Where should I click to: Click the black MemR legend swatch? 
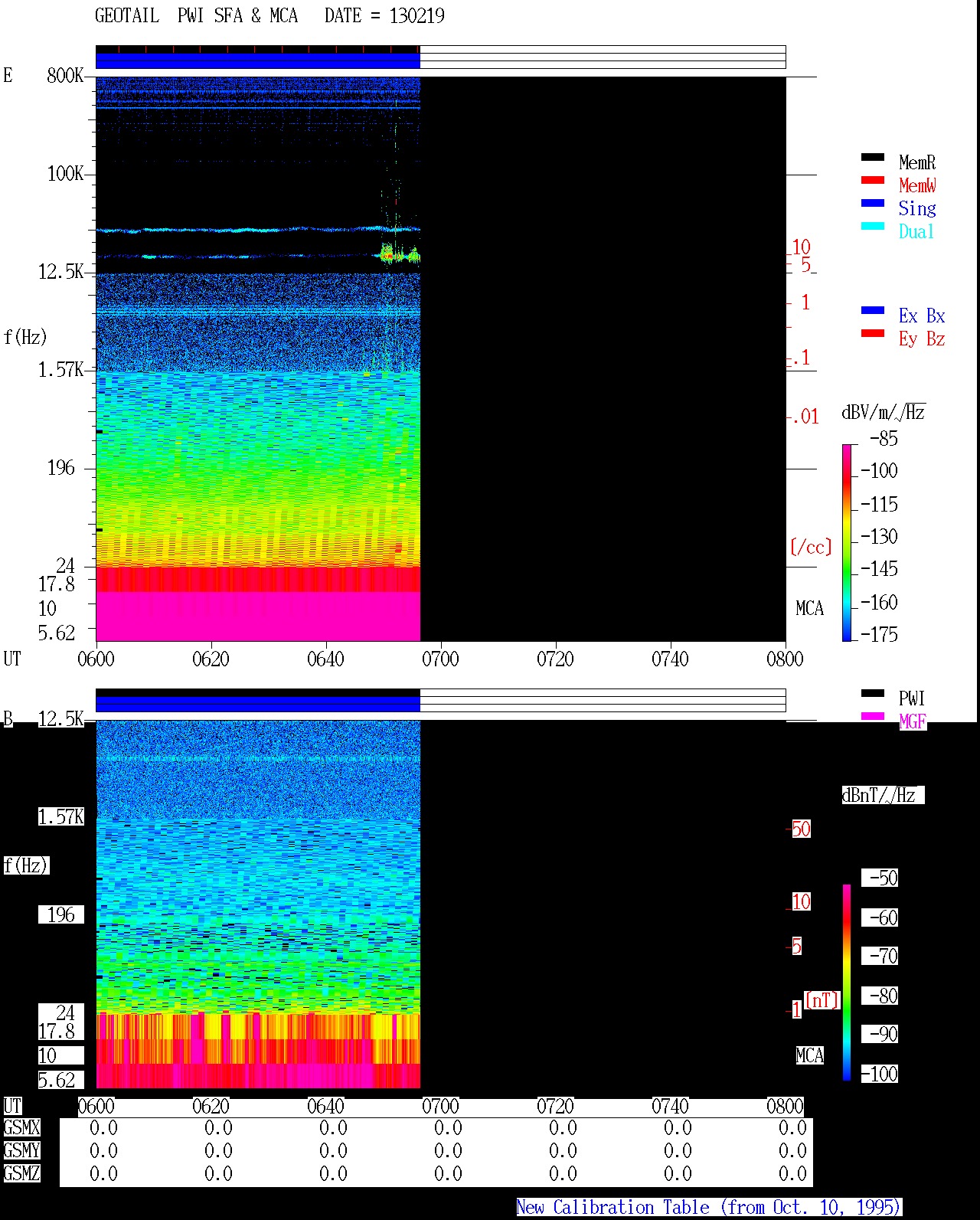pyautogui.click(x=873, y=158)
